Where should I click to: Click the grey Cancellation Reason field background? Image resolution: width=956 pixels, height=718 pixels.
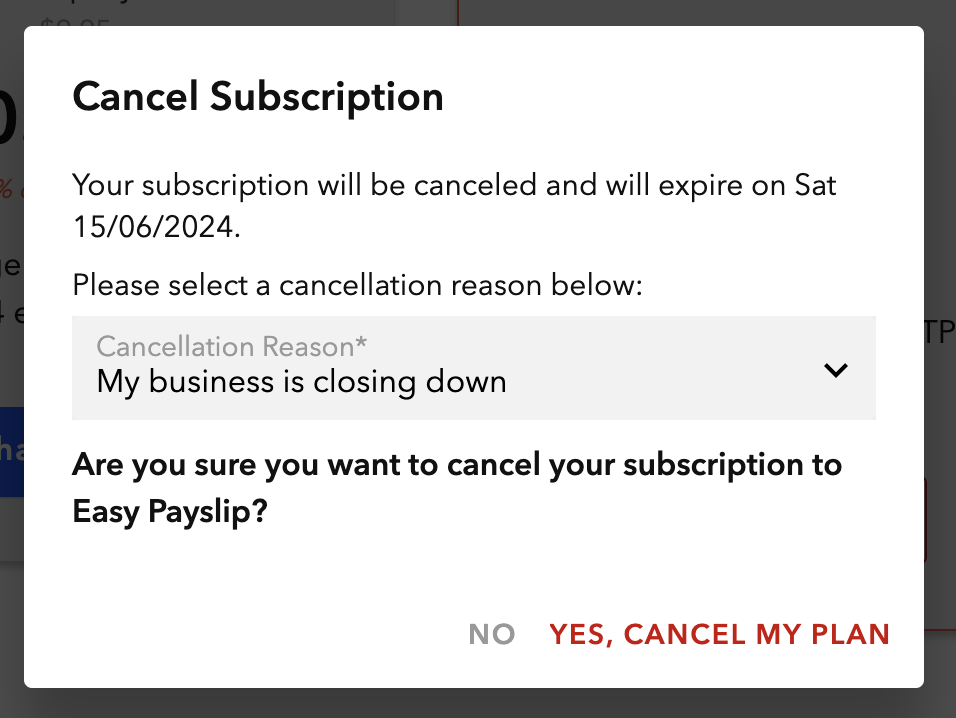click(x=474, y=368)
